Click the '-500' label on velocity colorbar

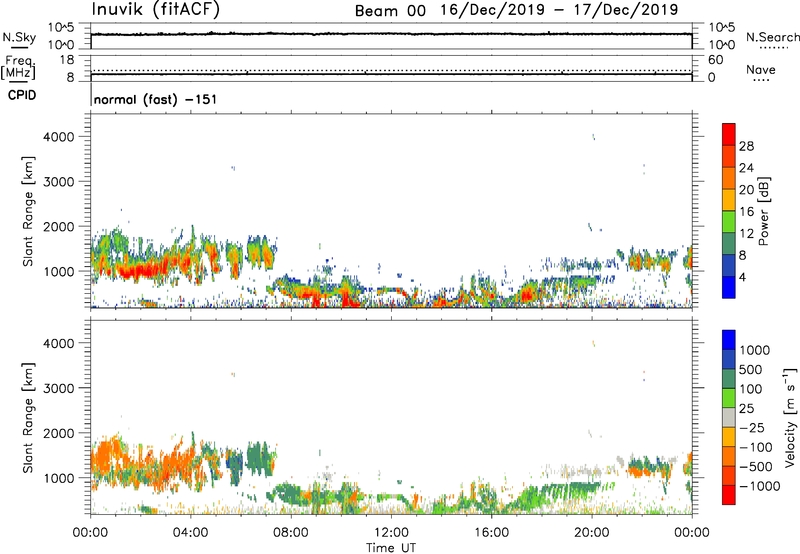pos(756,467)
